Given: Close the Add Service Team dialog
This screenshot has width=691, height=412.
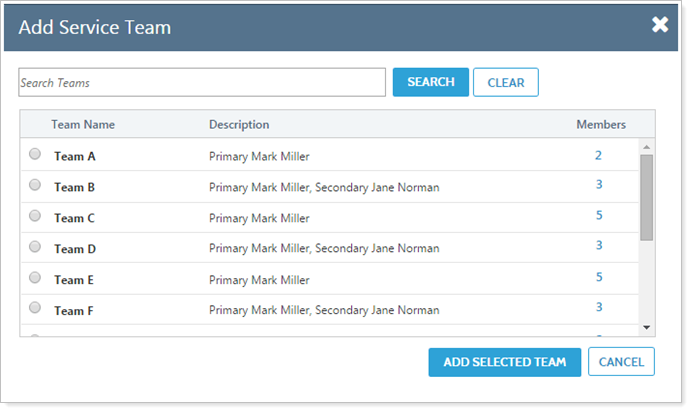Looking at the screenshot, I should click(660, 25).
